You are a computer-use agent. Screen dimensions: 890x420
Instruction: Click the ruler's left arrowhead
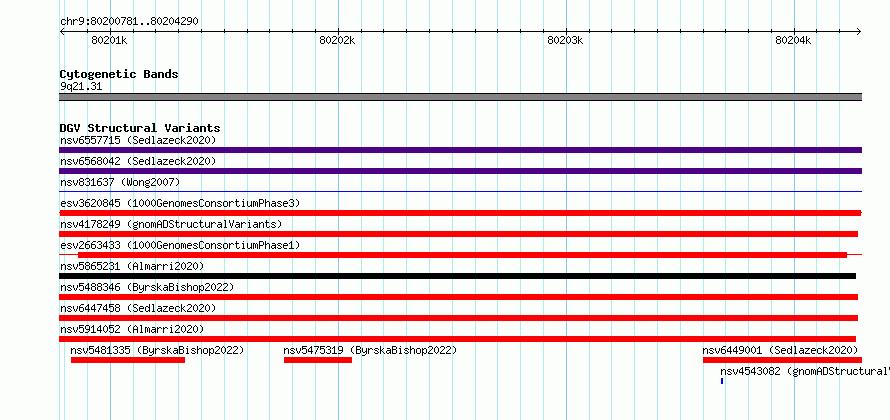pyautogui.click(x=62, y=32)
